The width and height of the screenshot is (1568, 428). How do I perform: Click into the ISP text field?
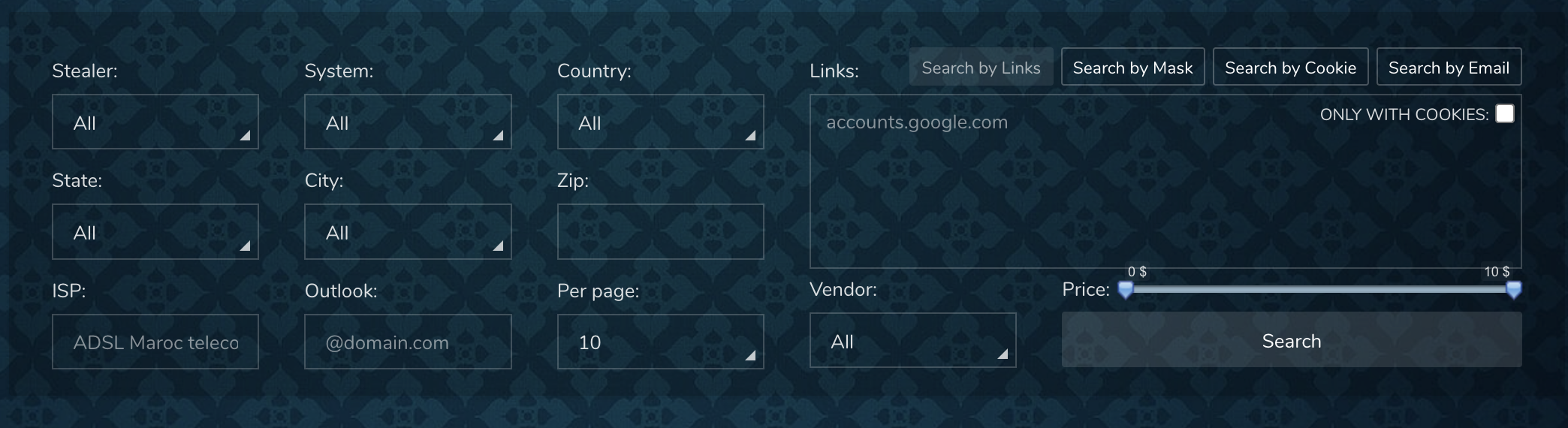pyautogui.click(x=155, y=342)
